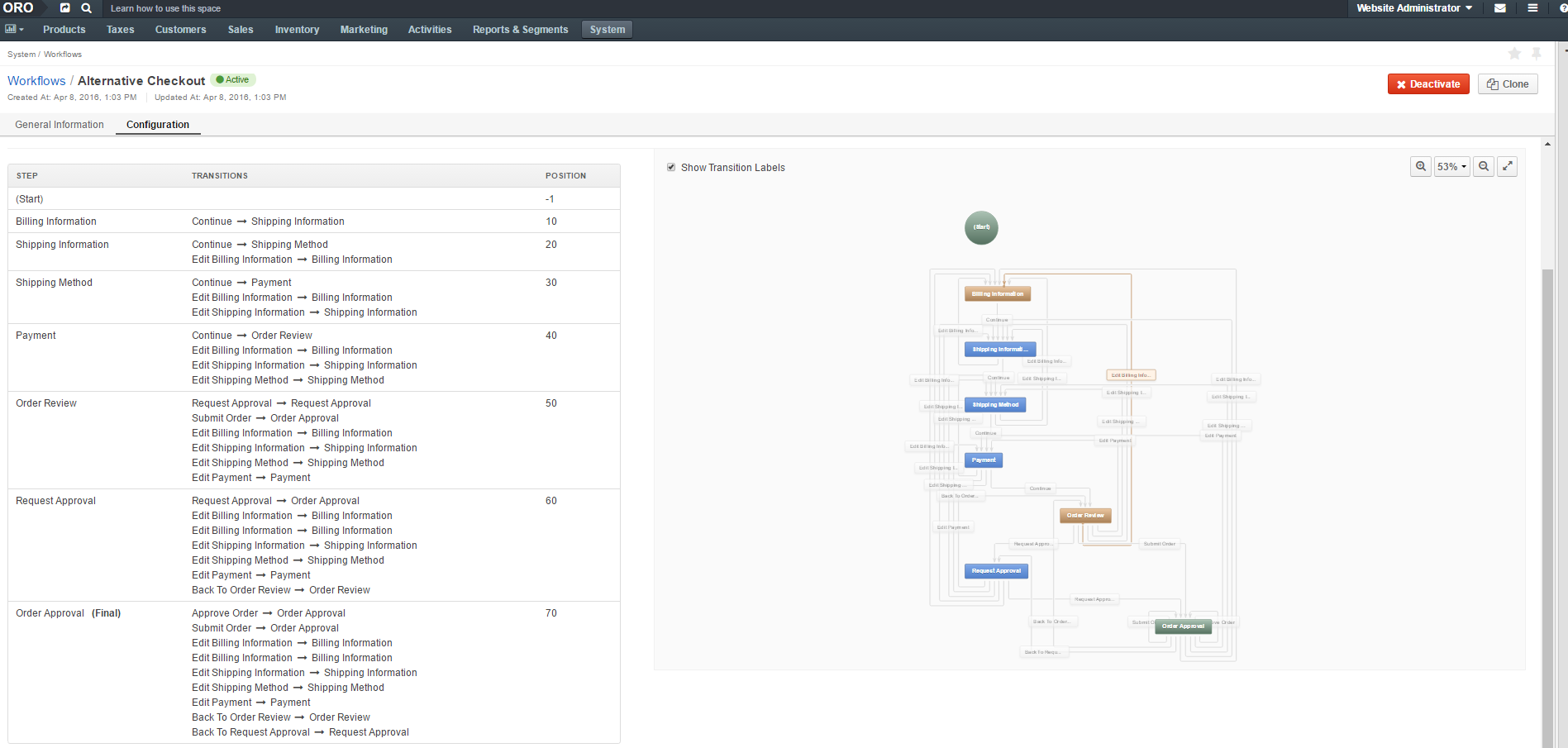Click the help question mark icon

[1563, 8]
